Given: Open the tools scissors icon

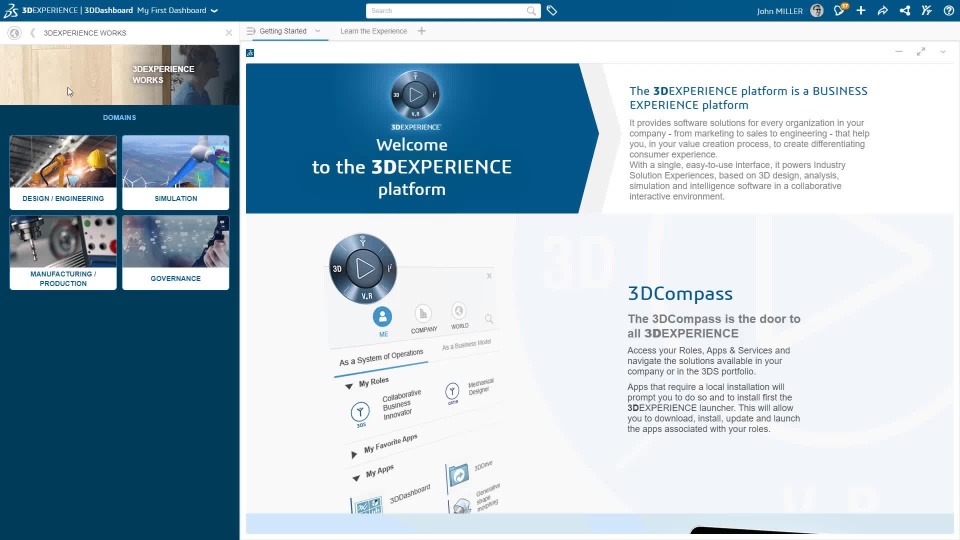Looking at the screenshot, I should 926,10.
